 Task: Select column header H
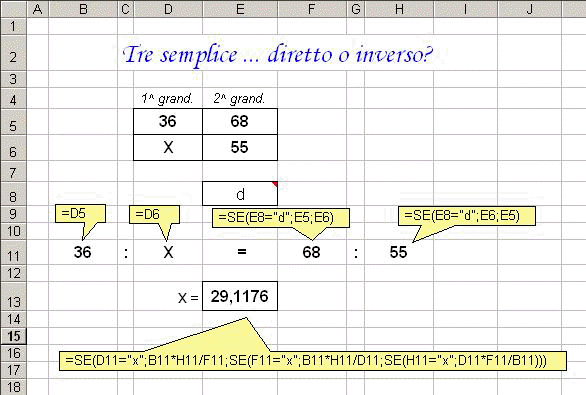399,9
